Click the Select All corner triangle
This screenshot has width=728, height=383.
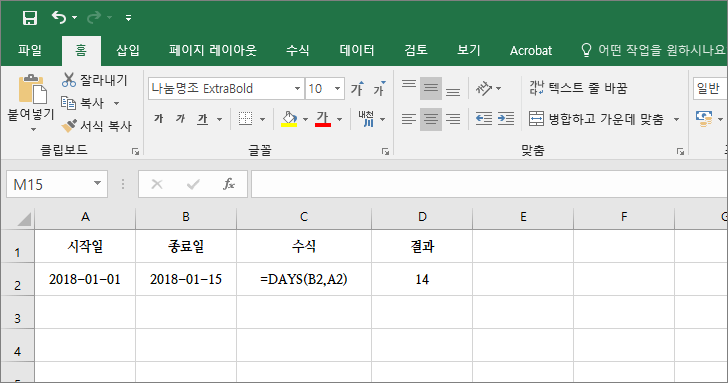tap(24, 219)
